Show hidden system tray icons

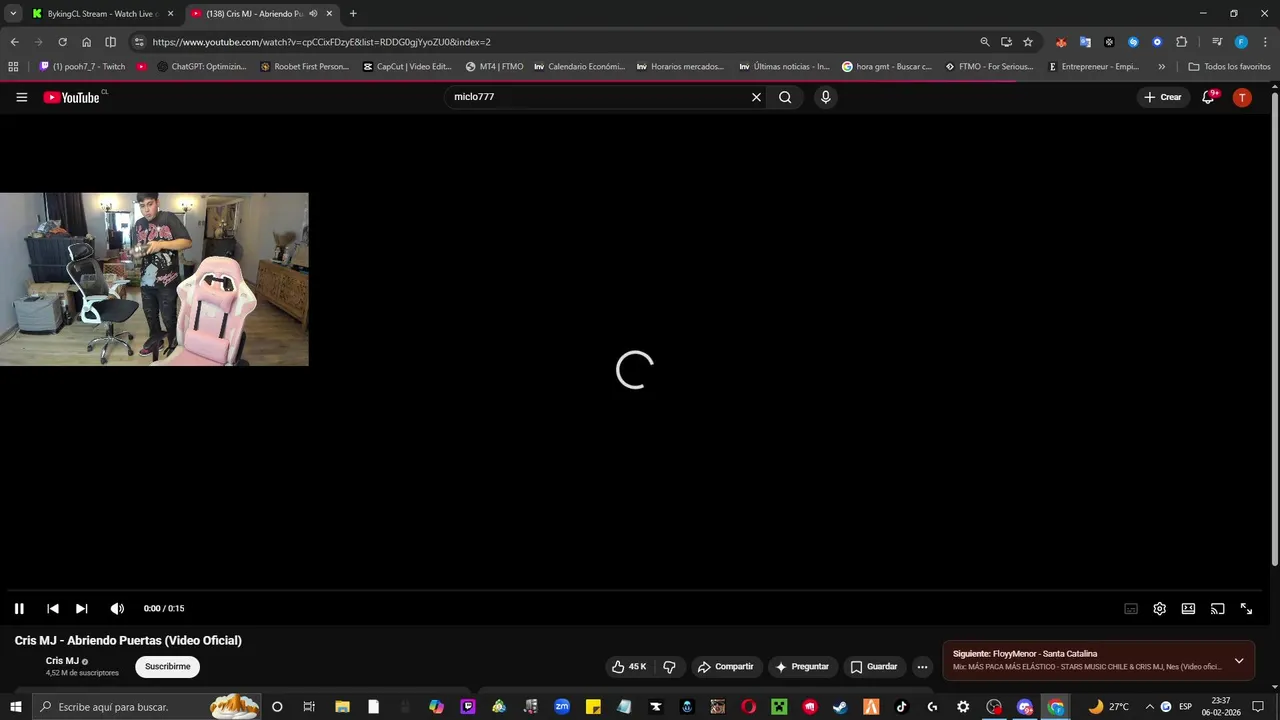(1149, 707)
